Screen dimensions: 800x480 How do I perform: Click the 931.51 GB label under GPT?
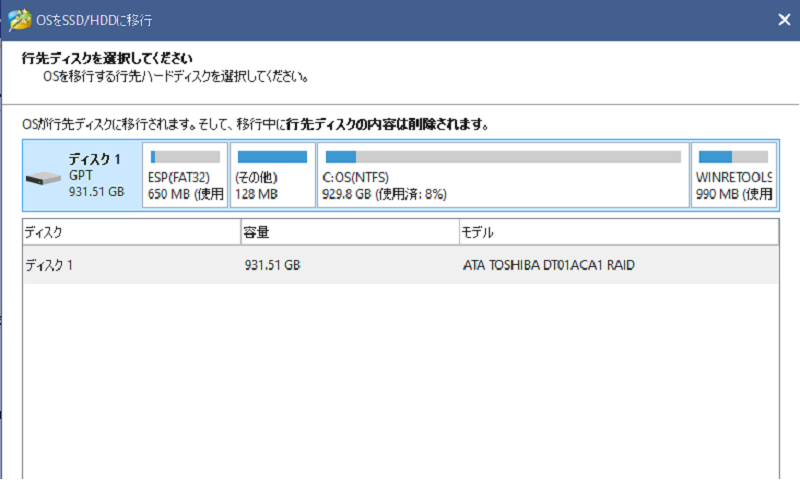click(x=96, y=192)
